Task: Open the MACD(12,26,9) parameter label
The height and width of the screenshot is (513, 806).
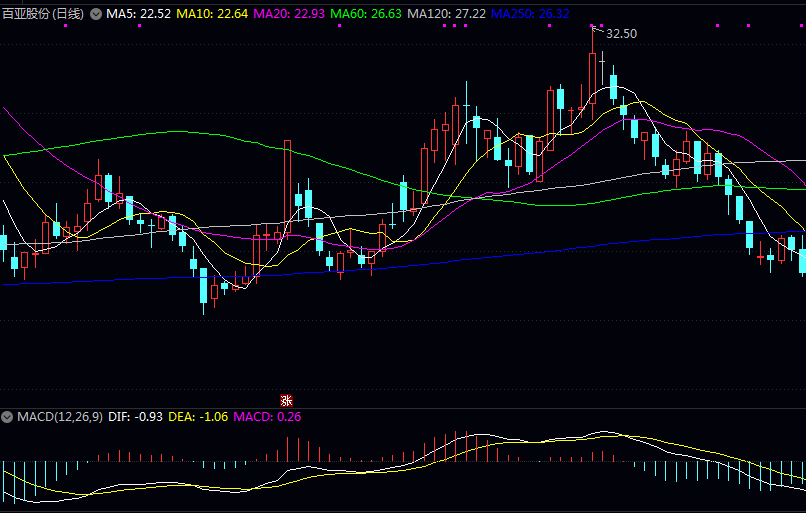Action: [x=59, y=416]
